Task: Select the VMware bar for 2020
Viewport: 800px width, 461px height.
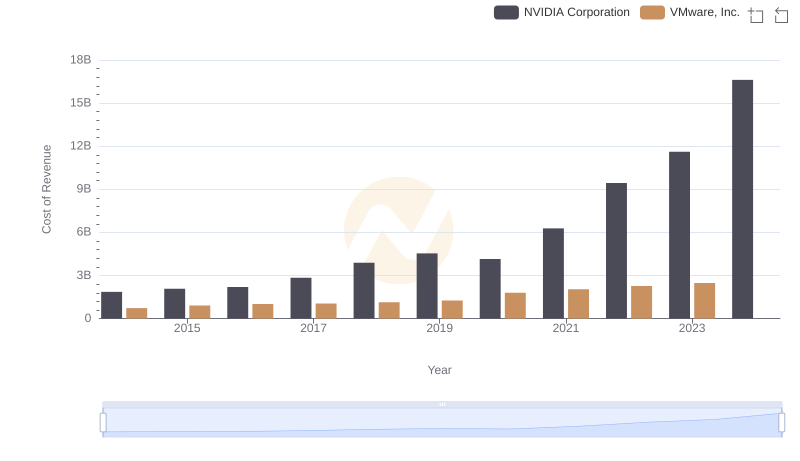Action: pyautogui.click(x=515, y=305)
